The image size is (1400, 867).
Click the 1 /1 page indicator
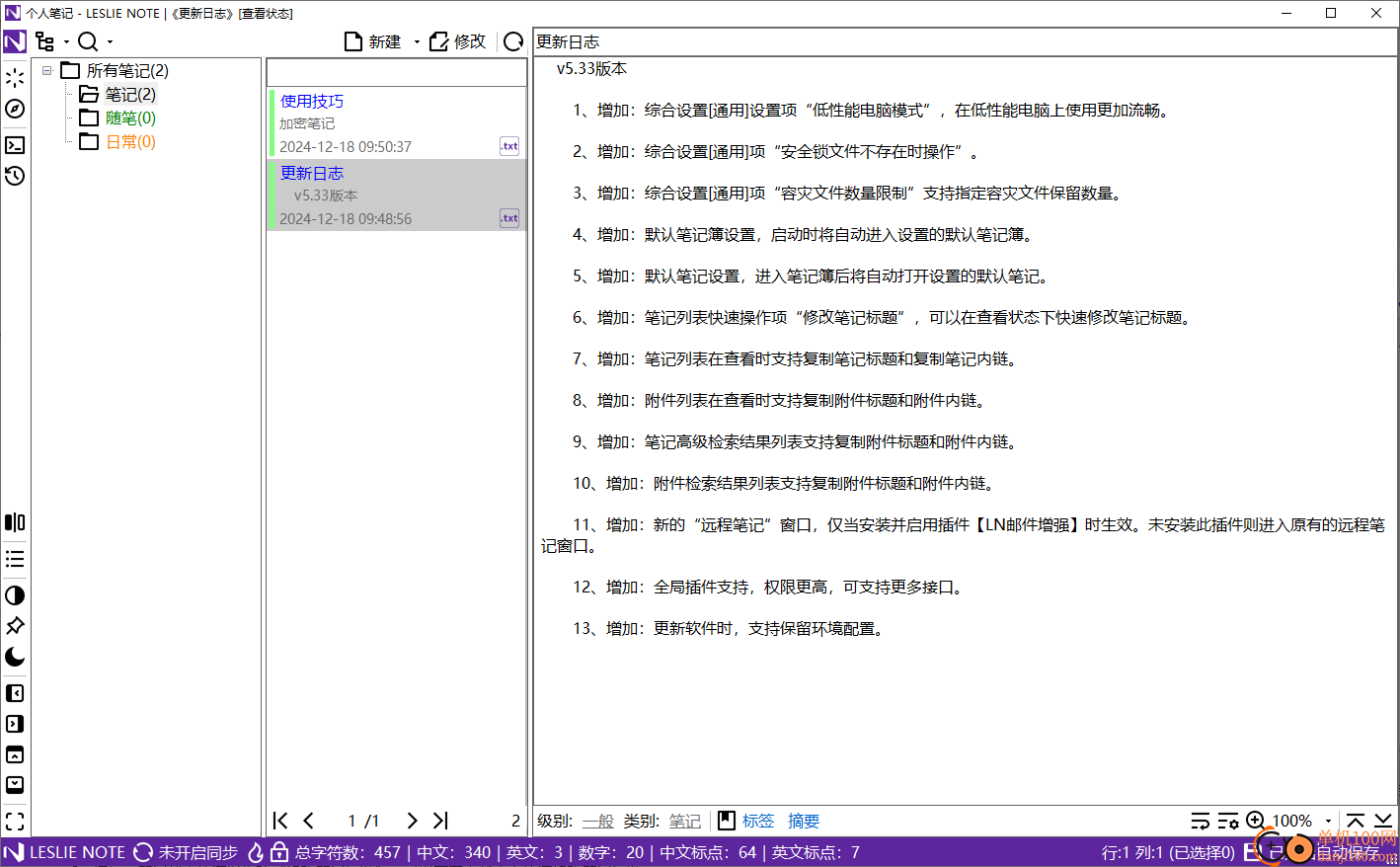tap(363, 822)
